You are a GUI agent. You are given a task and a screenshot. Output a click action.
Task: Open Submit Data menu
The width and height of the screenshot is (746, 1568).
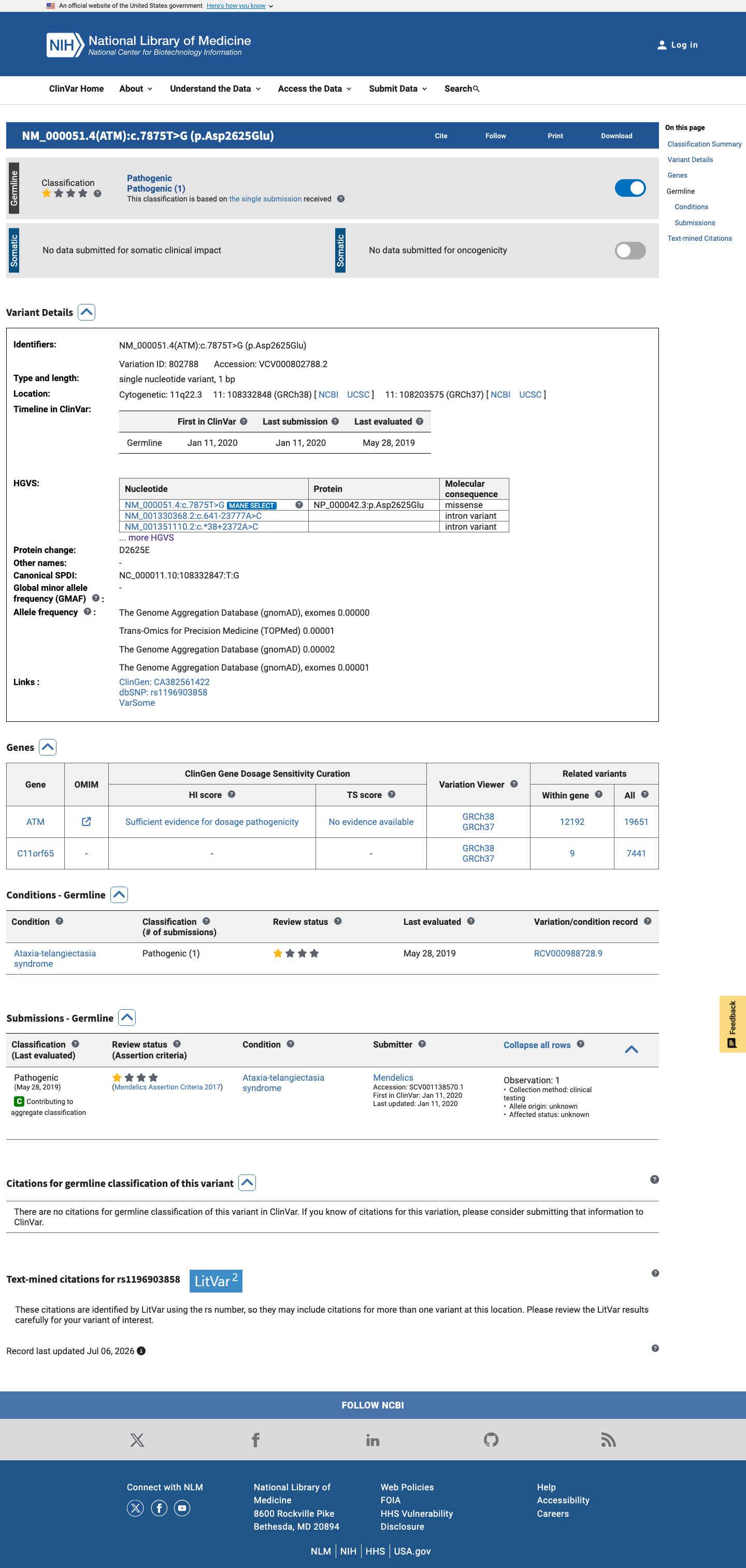pyautogui.click(x=398, y=89)
